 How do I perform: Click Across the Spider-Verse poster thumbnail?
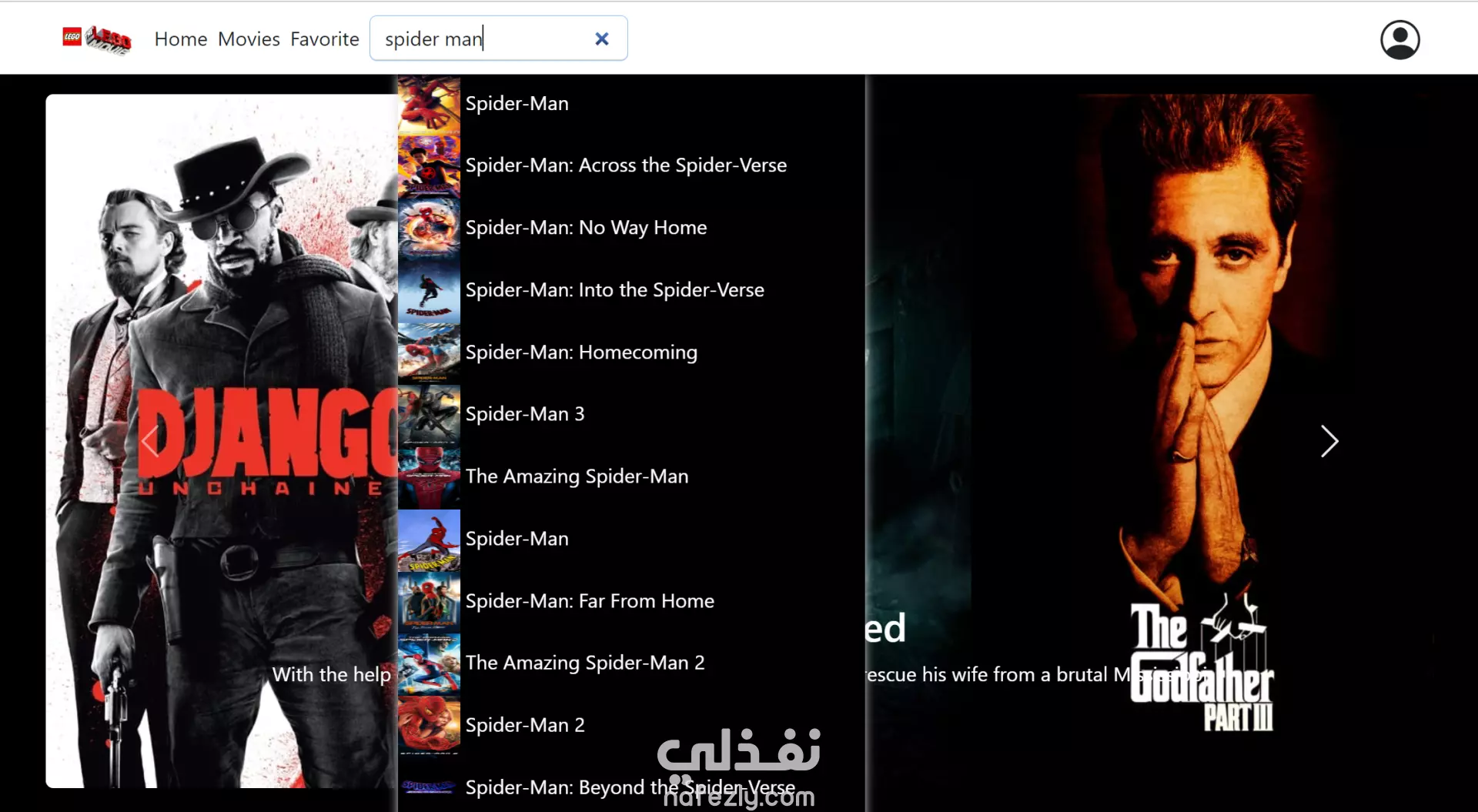point(429,166)
